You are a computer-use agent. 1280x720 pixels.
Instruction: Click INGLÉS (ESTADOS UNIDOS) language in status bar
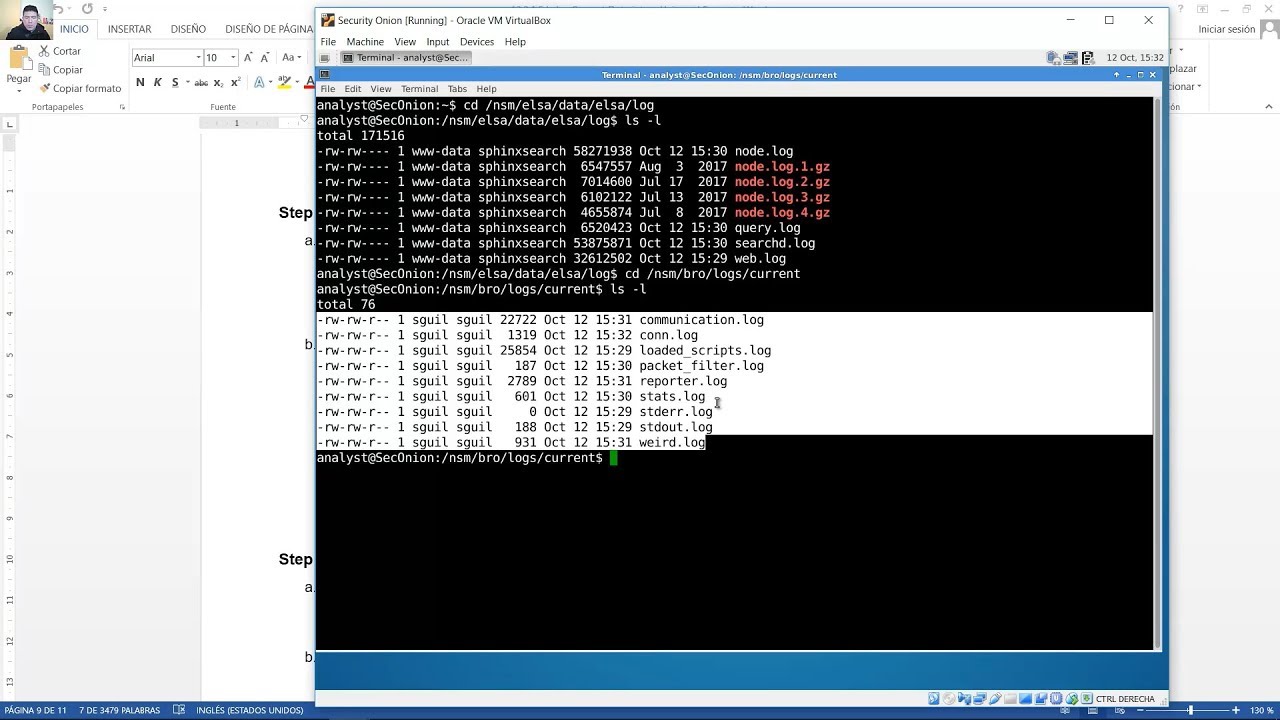click(250, 710)
